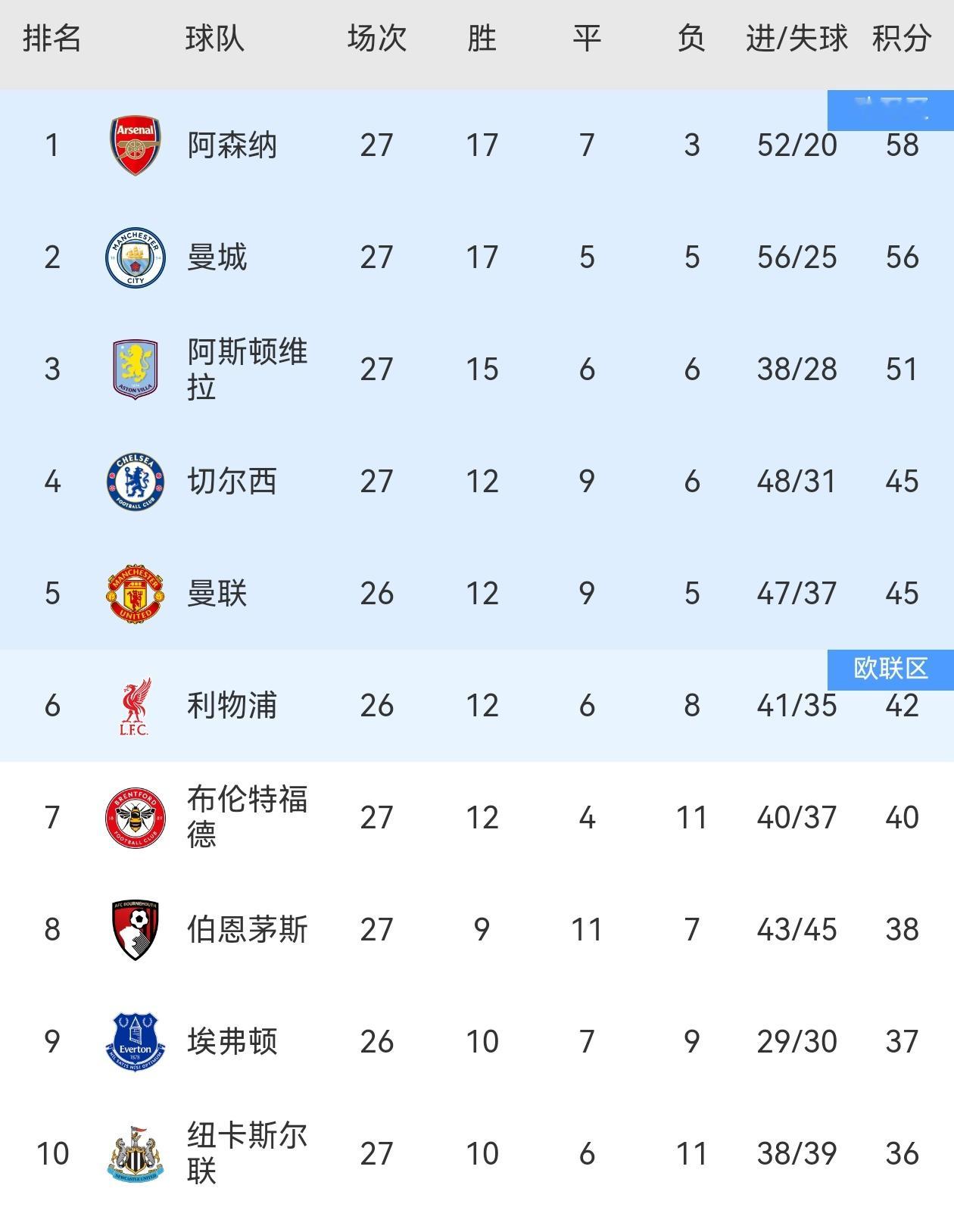The height and width of the screenshot is (1232, 954).
Task: Click the Manchester United club crest
Action: (x=136, y=594)
